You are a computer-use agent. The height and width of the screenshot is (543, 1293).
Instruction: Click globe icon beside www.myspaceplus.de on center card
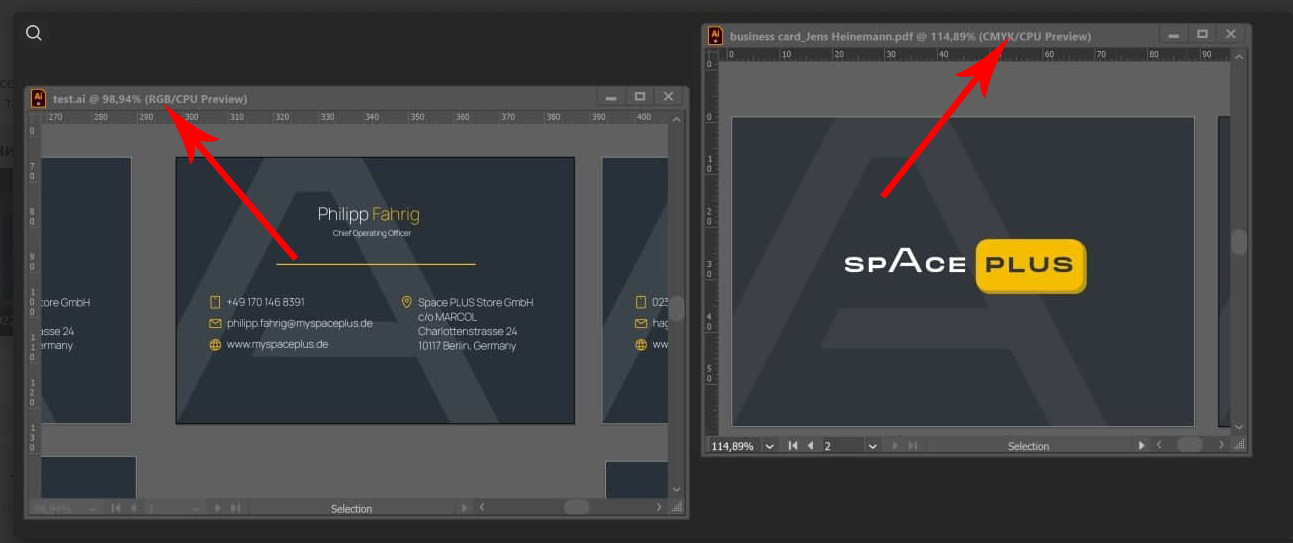tap(215, 344)
